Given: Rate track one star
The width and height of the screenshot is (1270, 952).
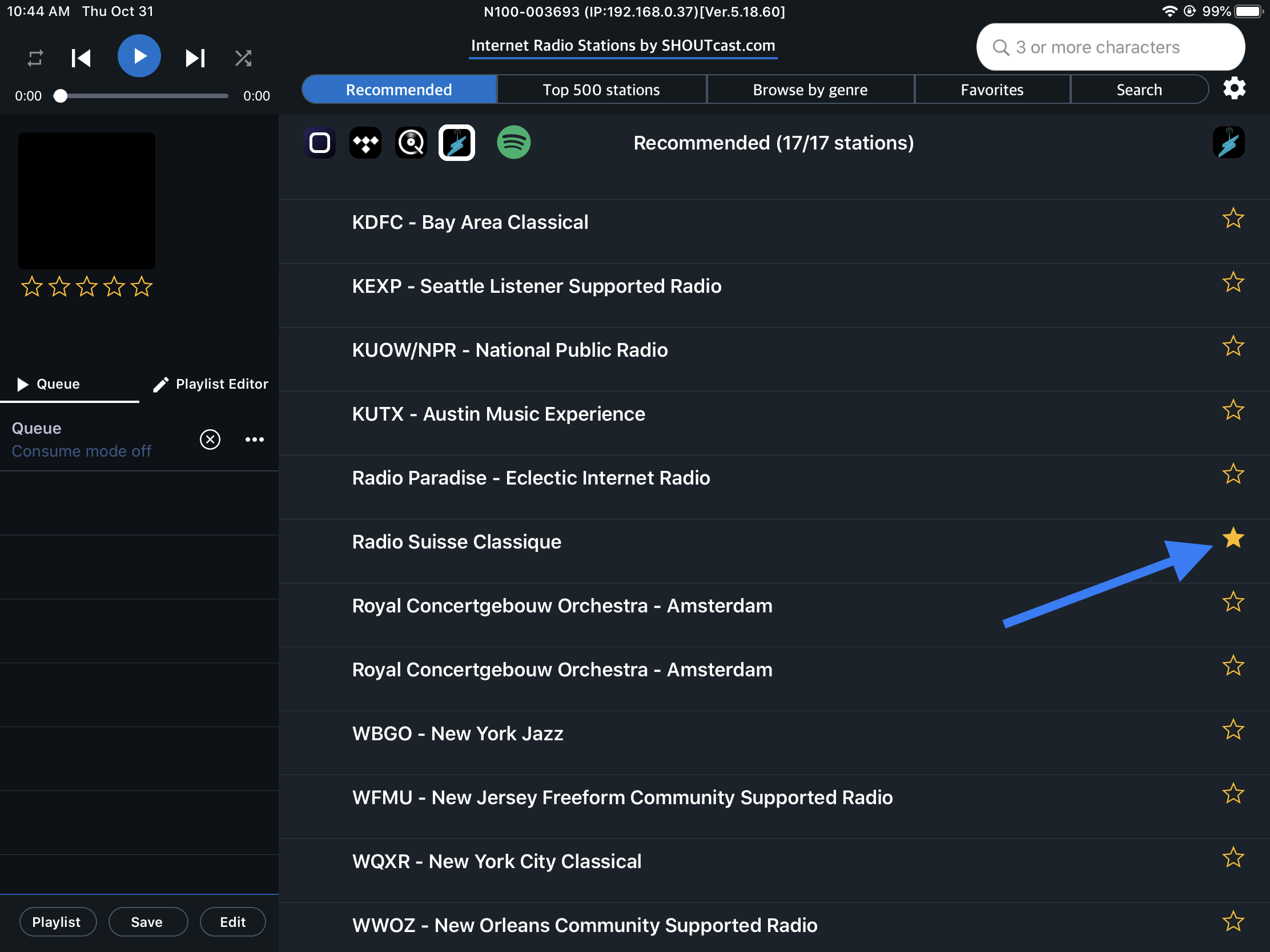Looking at the screenshot, I should point(32,287).
